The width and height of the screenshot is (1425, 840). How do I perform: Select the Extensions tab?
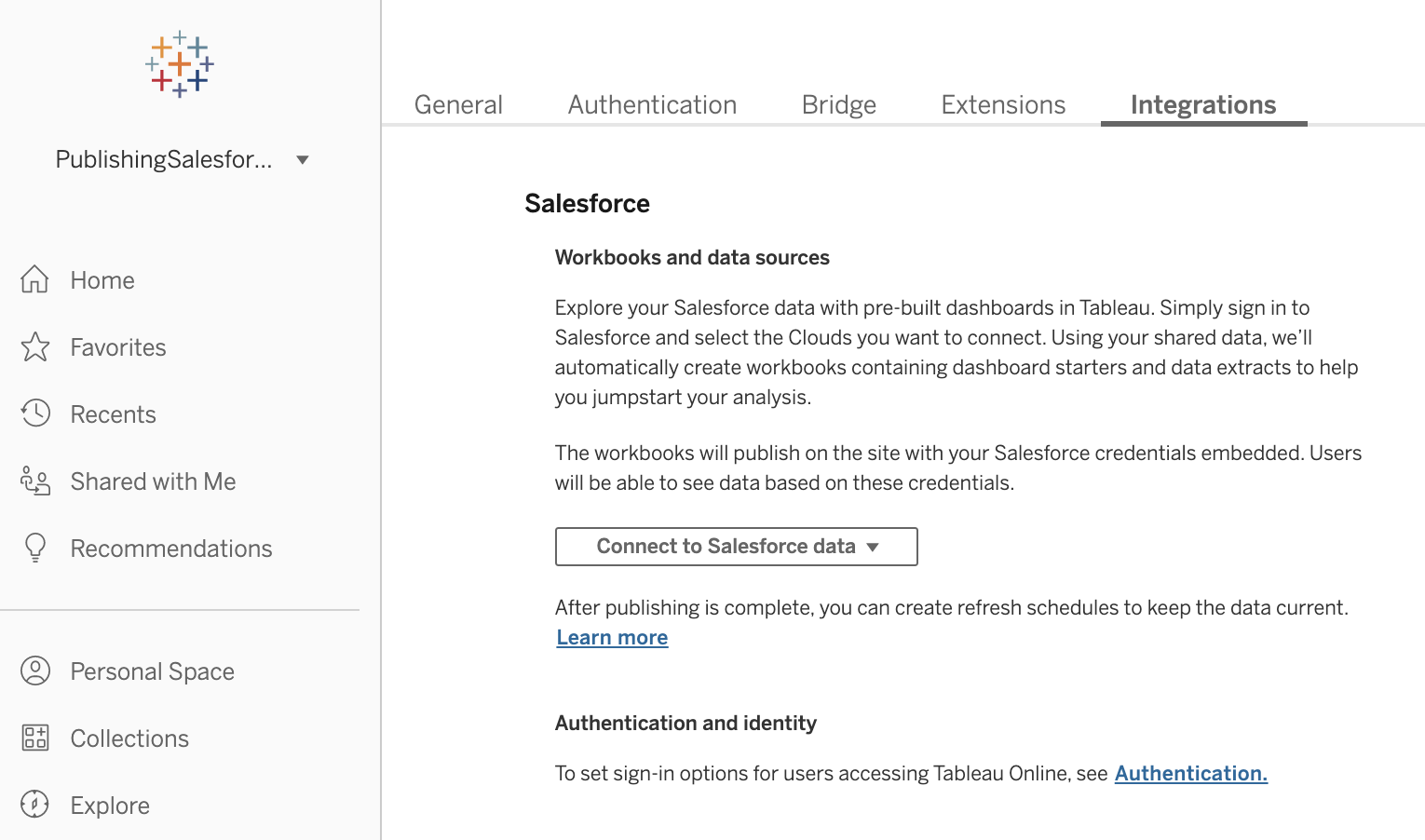coord(1003,105)
